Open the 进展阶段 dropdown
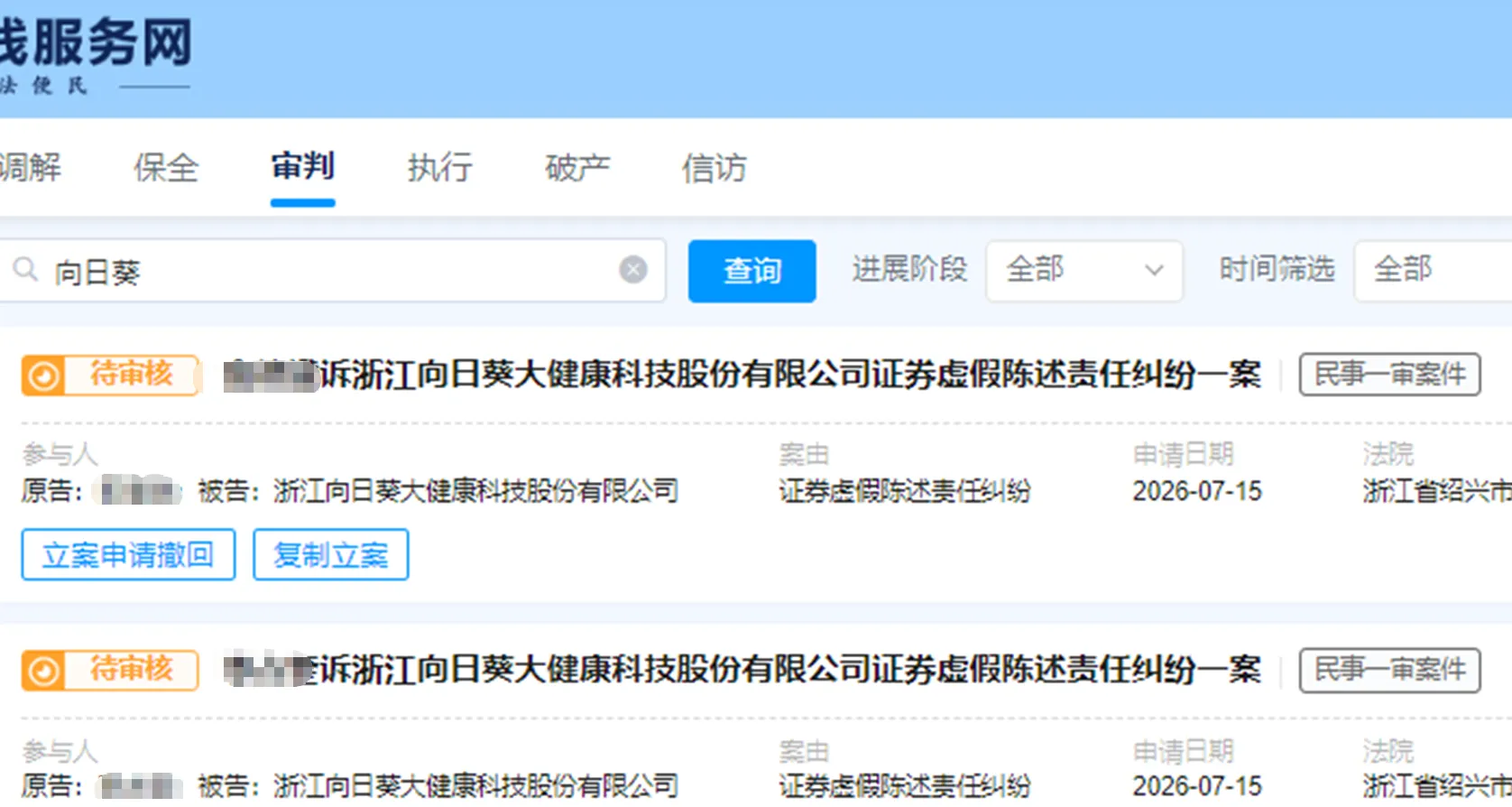The image size is (1512, 807). coord(1083,270)
